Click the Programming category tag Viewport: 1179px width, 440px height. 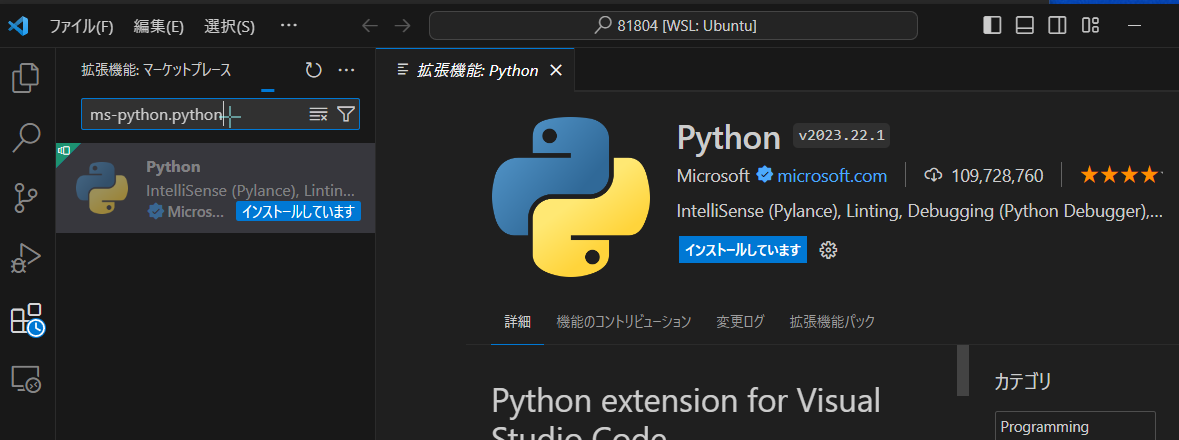1074,426
